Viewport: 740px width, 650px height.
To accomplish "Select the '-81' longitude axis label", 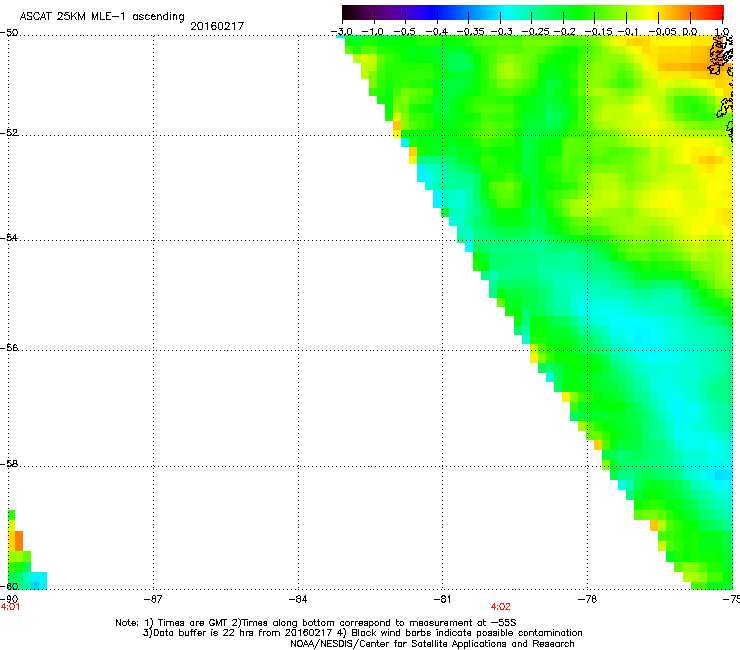I will pyautogui.click(x=442, y=599).
